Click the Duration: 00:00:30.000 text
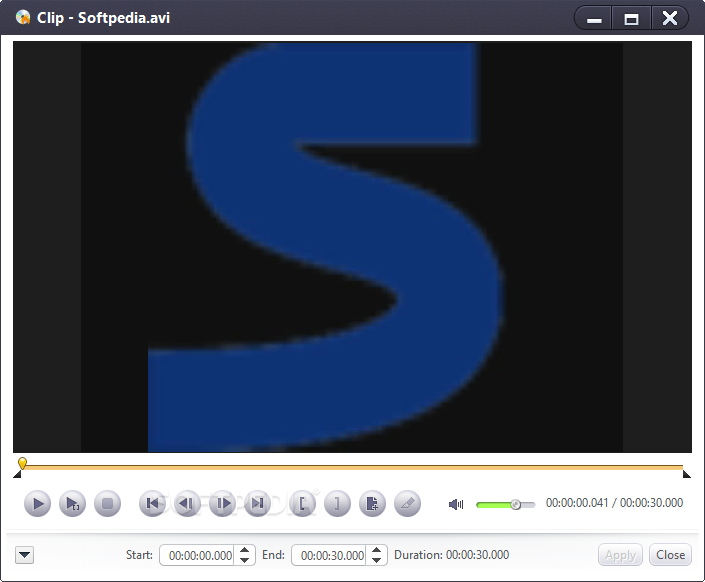705x582 pixels. [451, 555]
